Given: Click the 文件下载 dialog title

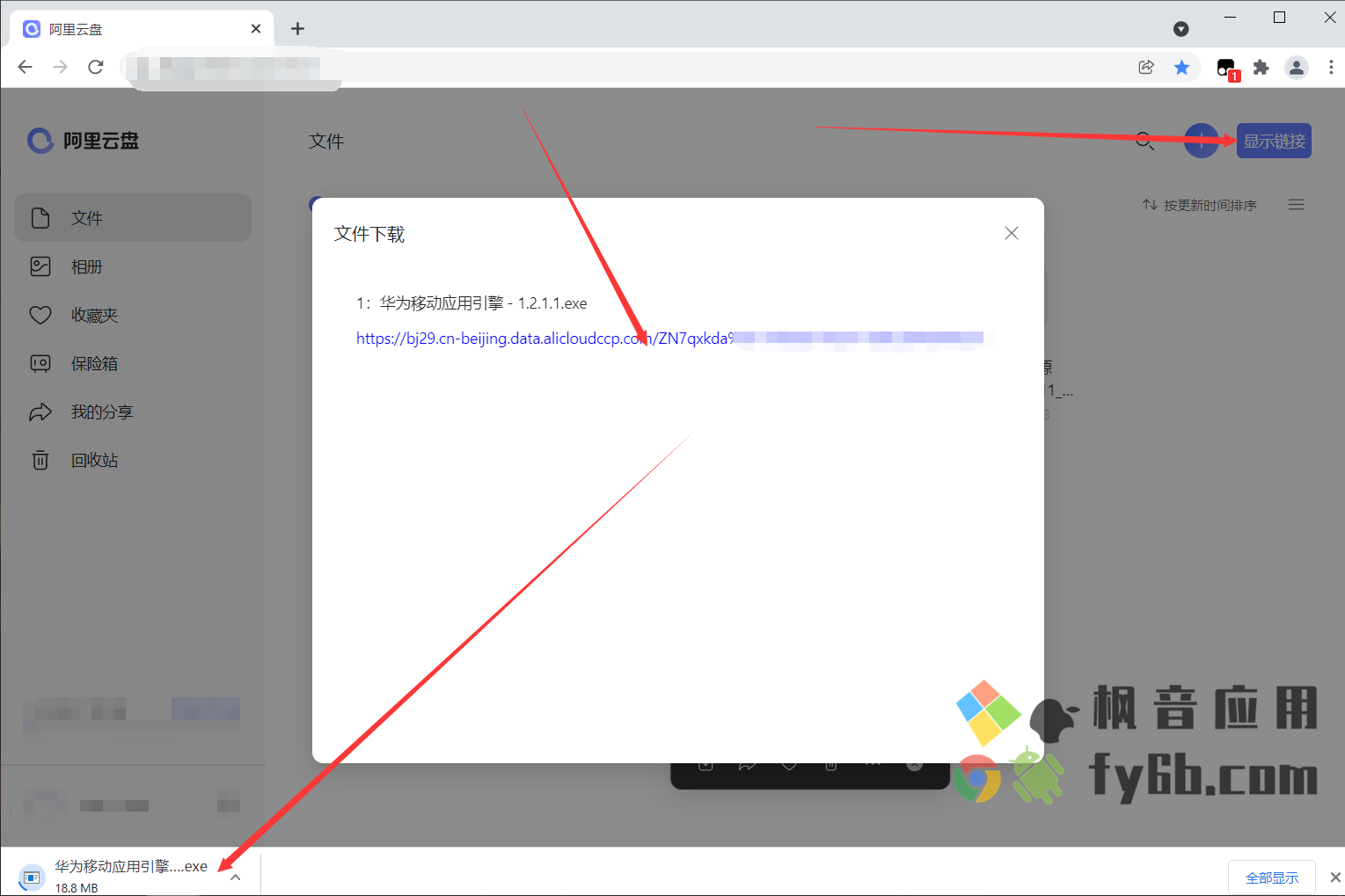Looking at the screenshot, I should [x=369, y=234].
